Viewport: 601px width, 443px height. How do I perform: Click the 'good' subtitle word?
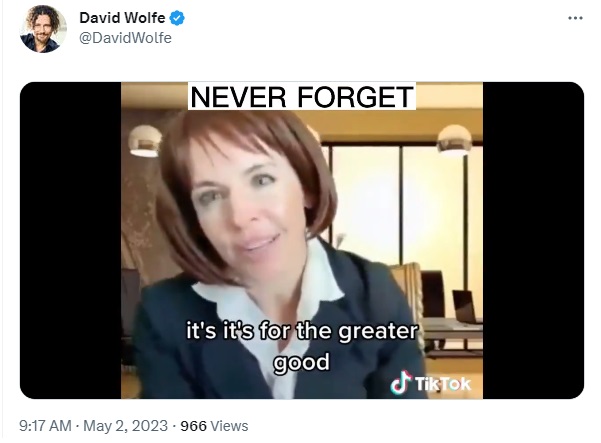coord(301,363)
